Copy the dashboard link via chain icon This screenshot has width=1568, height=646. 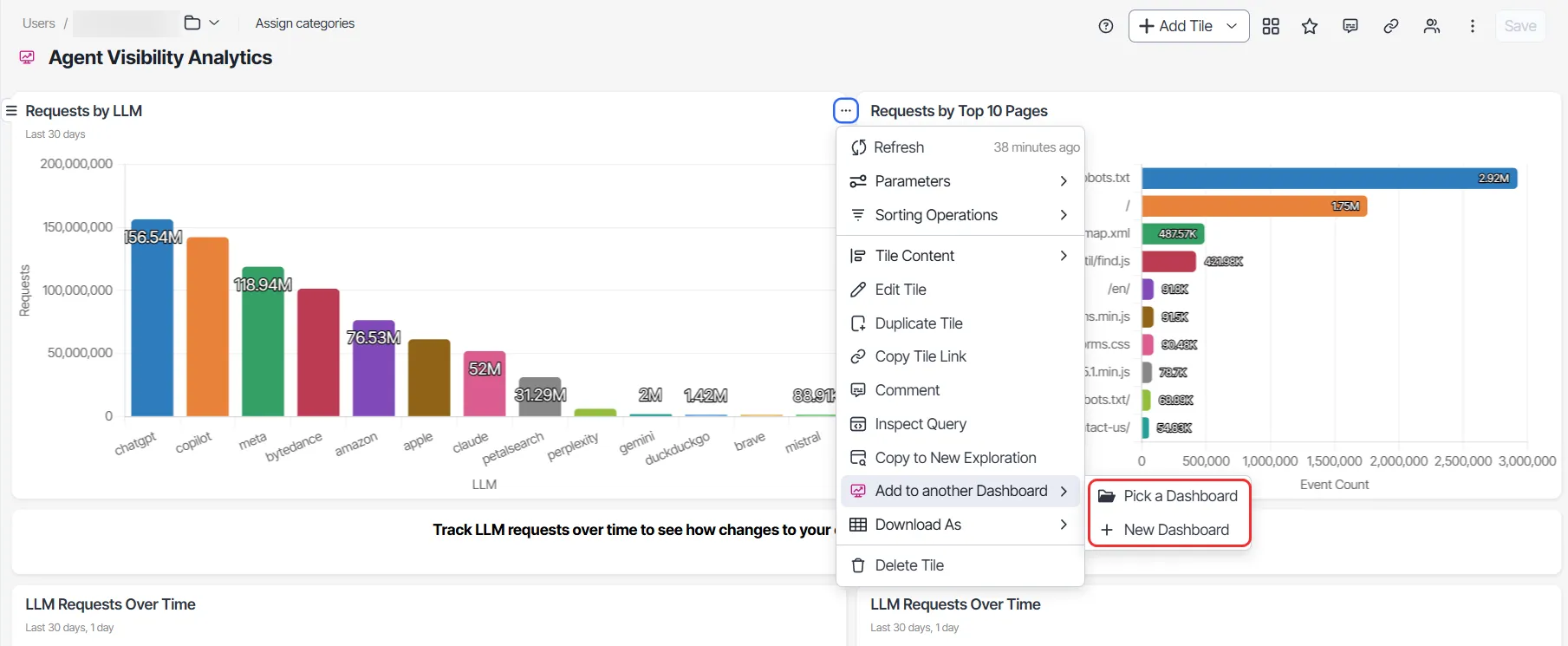[1391, 26]
